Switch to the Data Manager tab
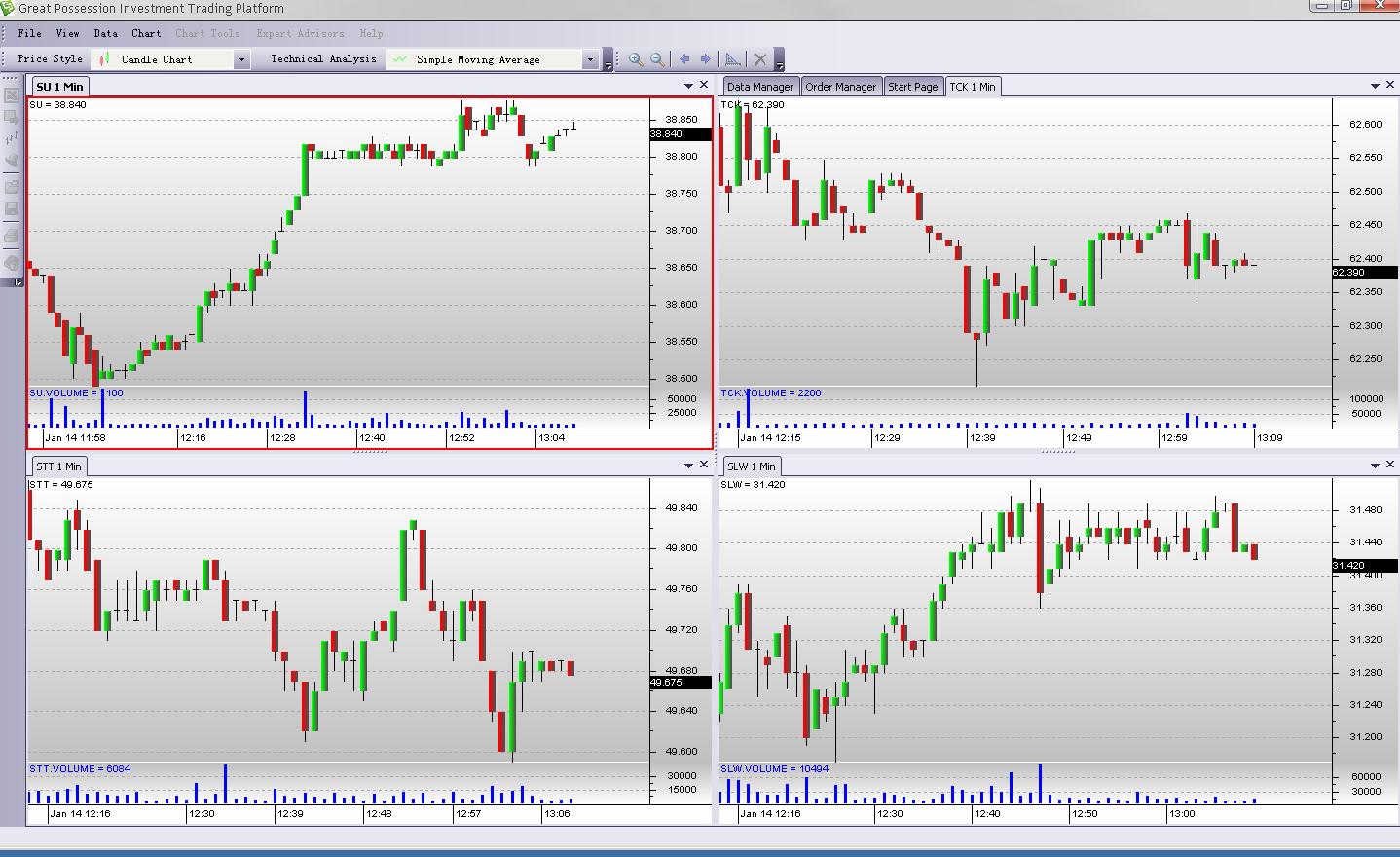This screenshot has width=1400, height=857. pos(760,87)
